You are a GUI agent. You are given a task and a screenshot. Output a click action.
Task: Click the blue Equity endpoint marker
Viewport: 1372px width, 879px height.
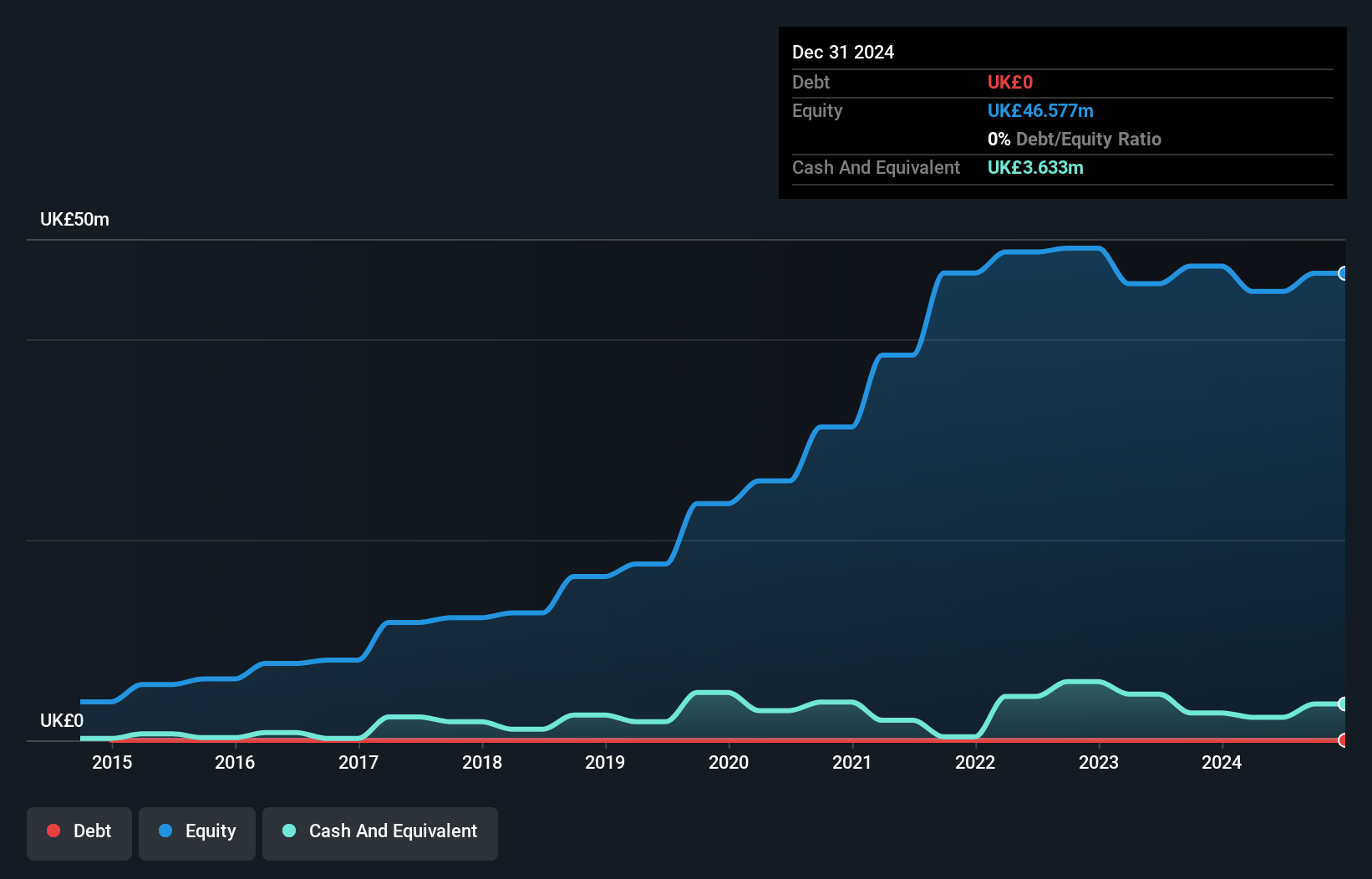click(1344, 273)
